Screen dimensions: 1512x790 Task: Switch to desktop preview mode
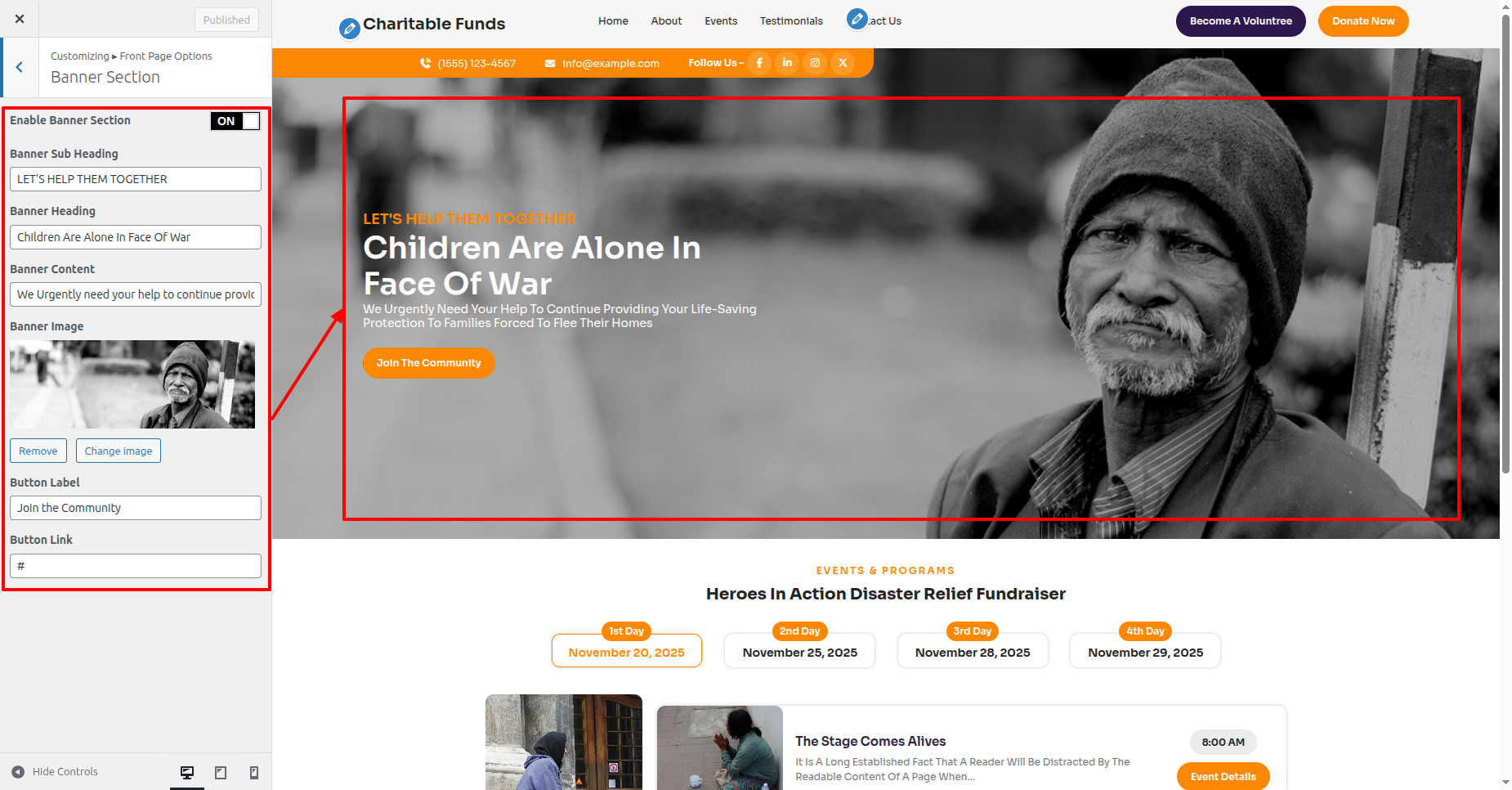tap(187, 772)
